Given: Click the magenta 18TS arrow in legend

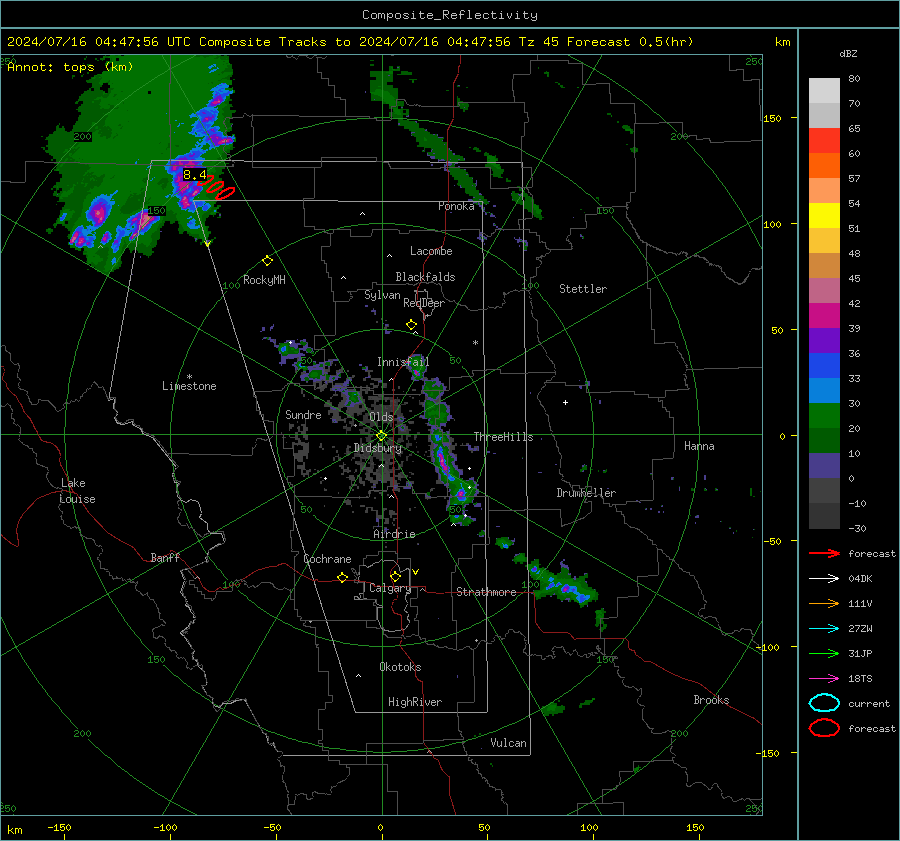Looking at the screenshot, I should [x=824, y=679].
